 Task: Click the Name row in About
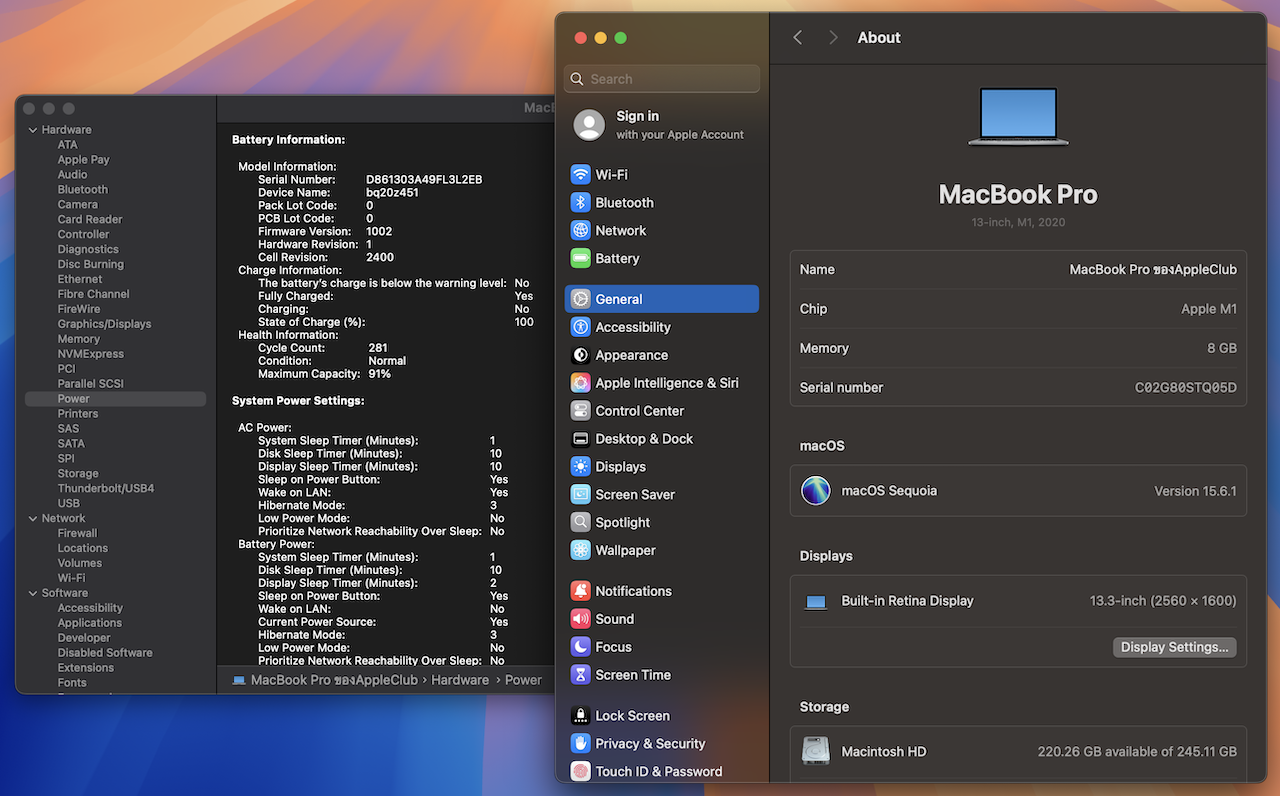(x=1018, y=270)
